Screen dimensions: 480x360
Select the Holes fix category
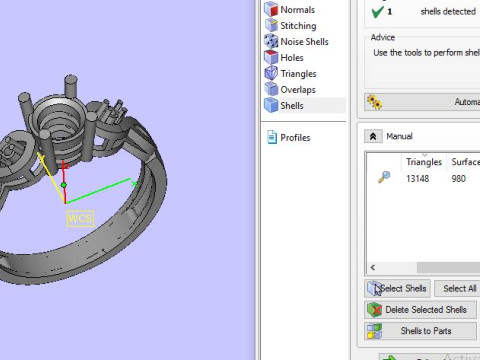(x=292, y=58)
